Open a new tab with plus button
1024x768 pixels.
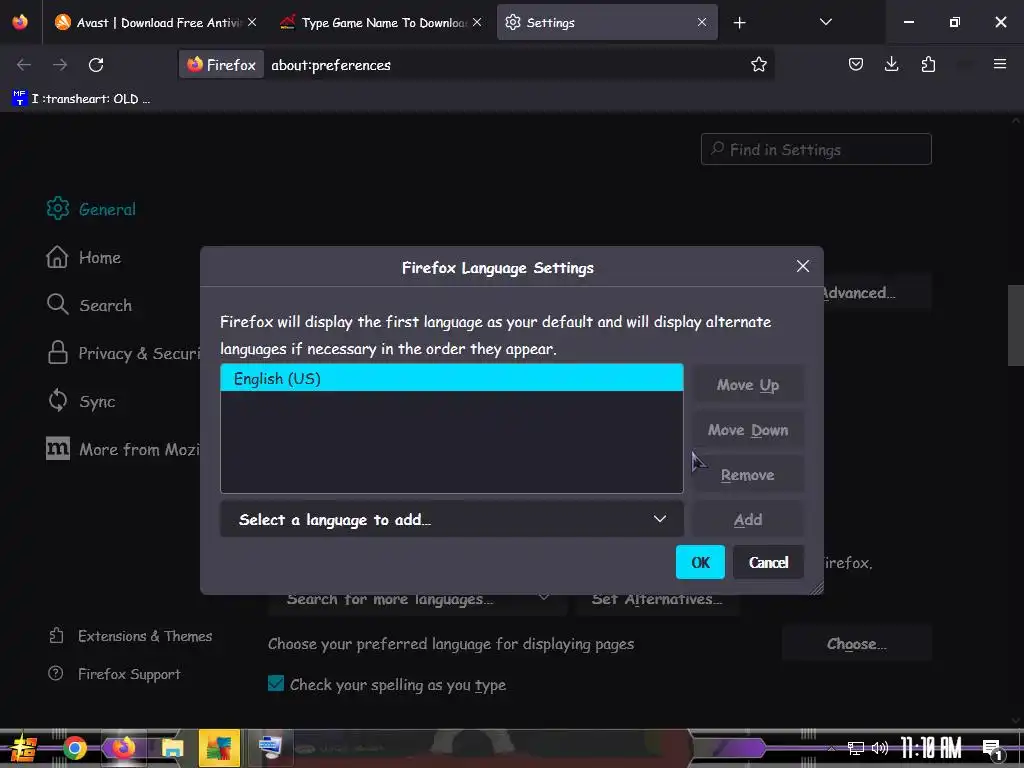coord(739,23)
